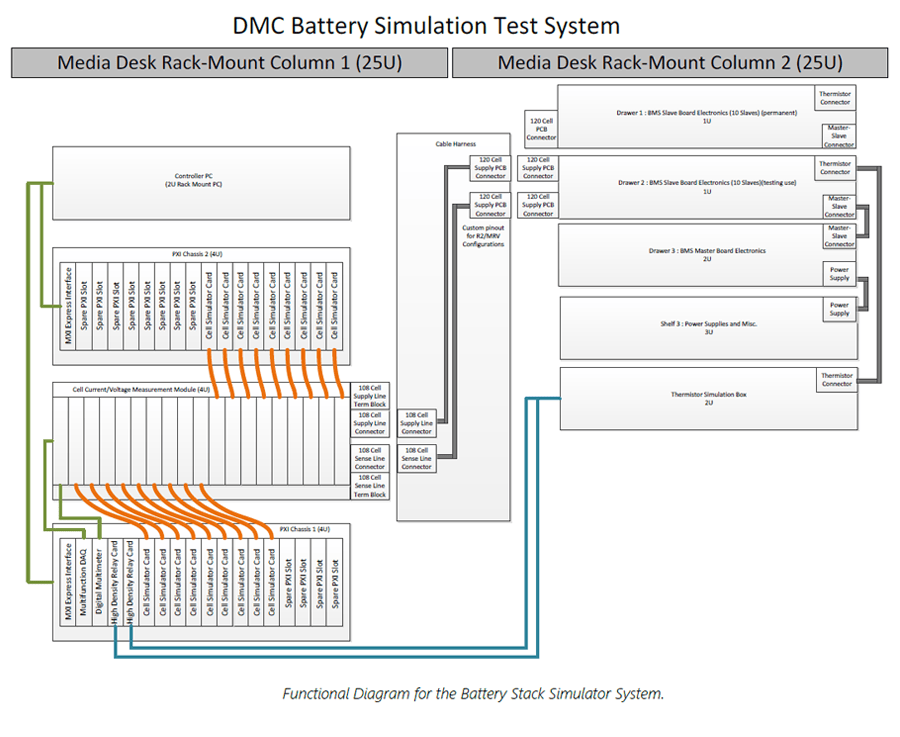
Task: Click '108 Cell Supply Line Connector' inside Cable Harness
Action: [417, 424]
